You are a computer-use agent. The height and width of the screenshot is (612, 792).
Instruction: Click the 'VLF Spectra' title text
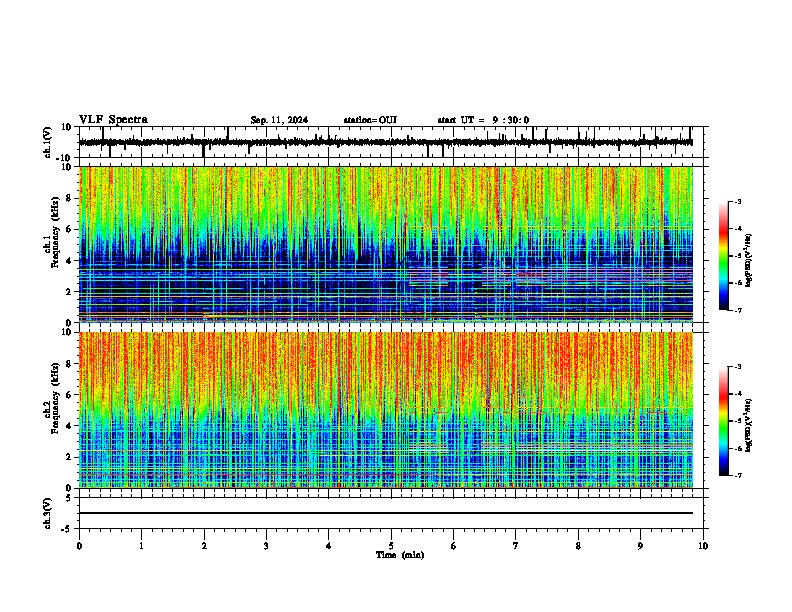pos(113,120)
